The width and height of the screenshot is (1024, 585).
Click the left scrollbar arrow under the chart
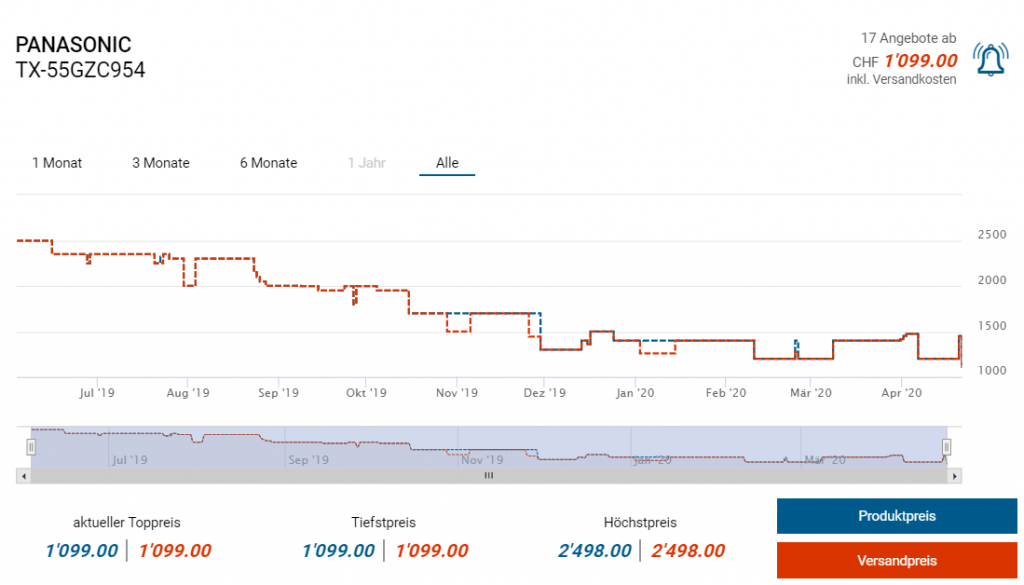point(22,476)
